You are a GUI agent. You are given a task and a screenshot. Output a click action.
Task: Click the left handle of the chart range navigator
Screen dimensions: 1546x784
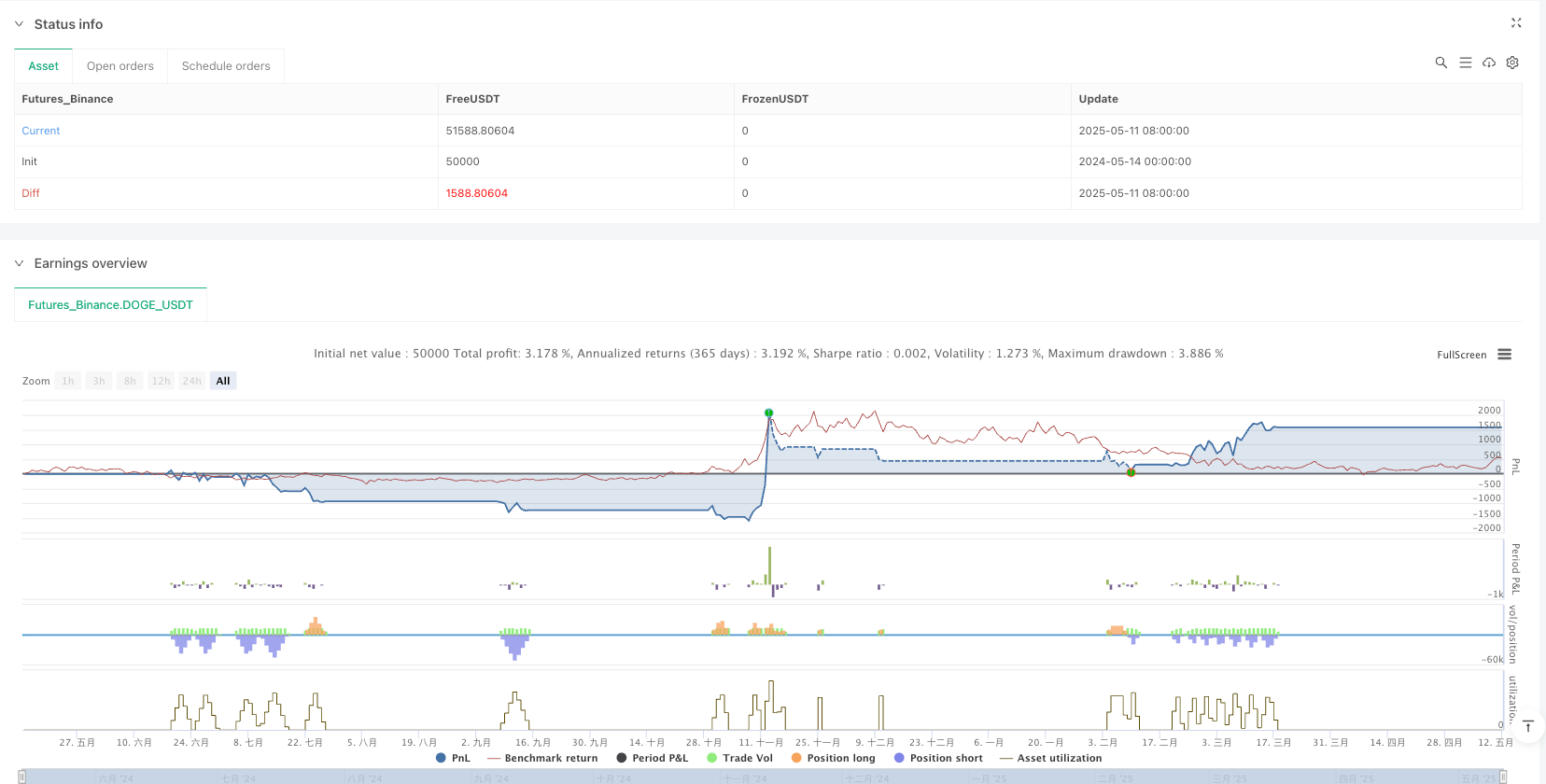click(x=22, y=777)
